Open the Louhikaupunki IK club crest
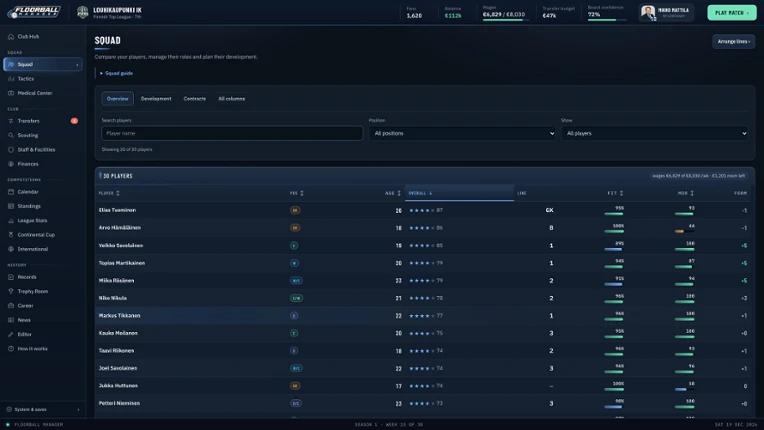Viewport: 764px width, 430px height. [83, 12]
